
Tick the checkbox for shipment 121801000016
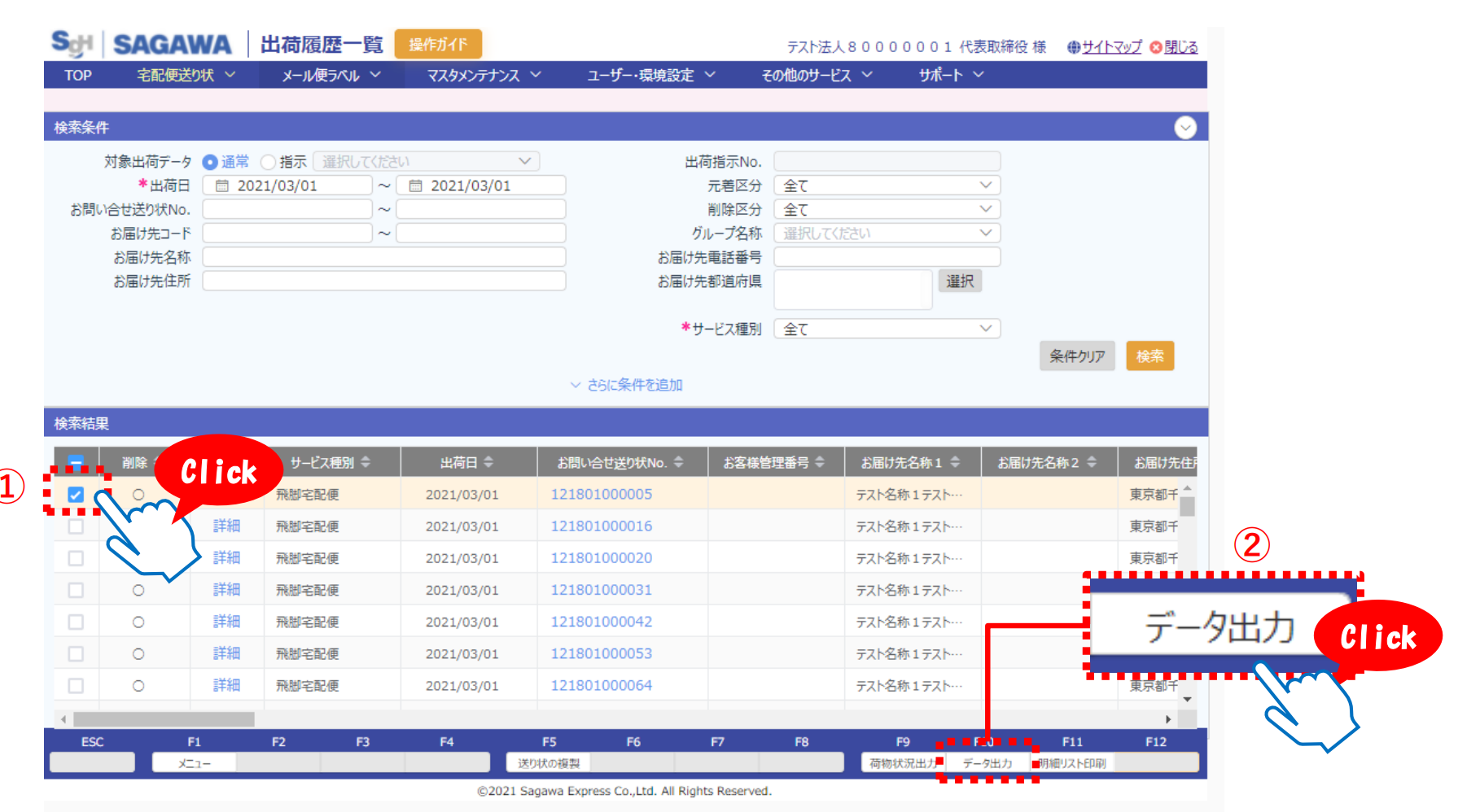coord(76,526)
